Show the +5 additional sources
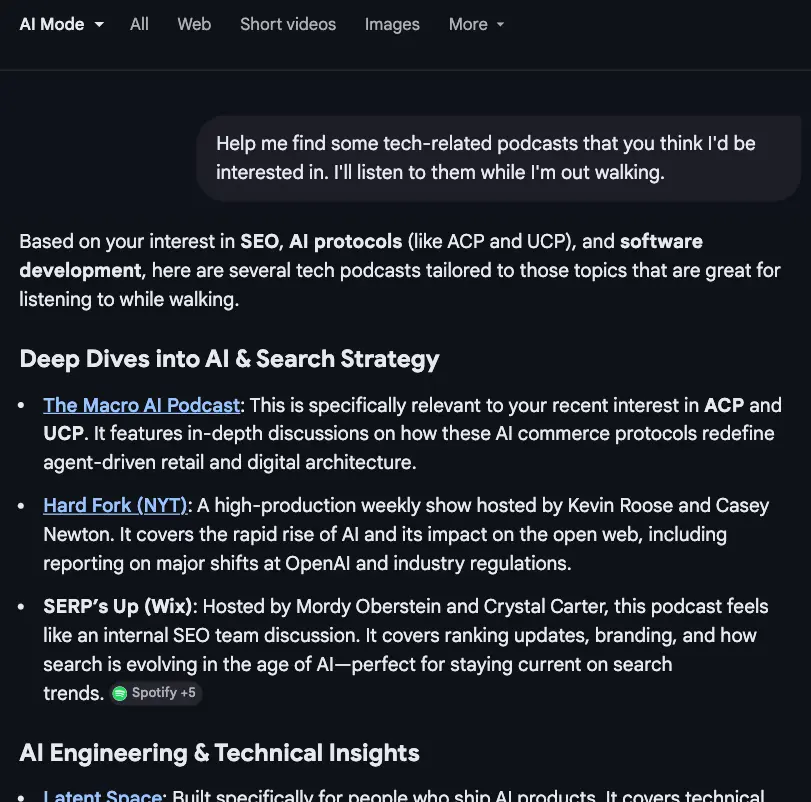Image resolution: width=811 pixels, height=802 pixels. (187, 693)
